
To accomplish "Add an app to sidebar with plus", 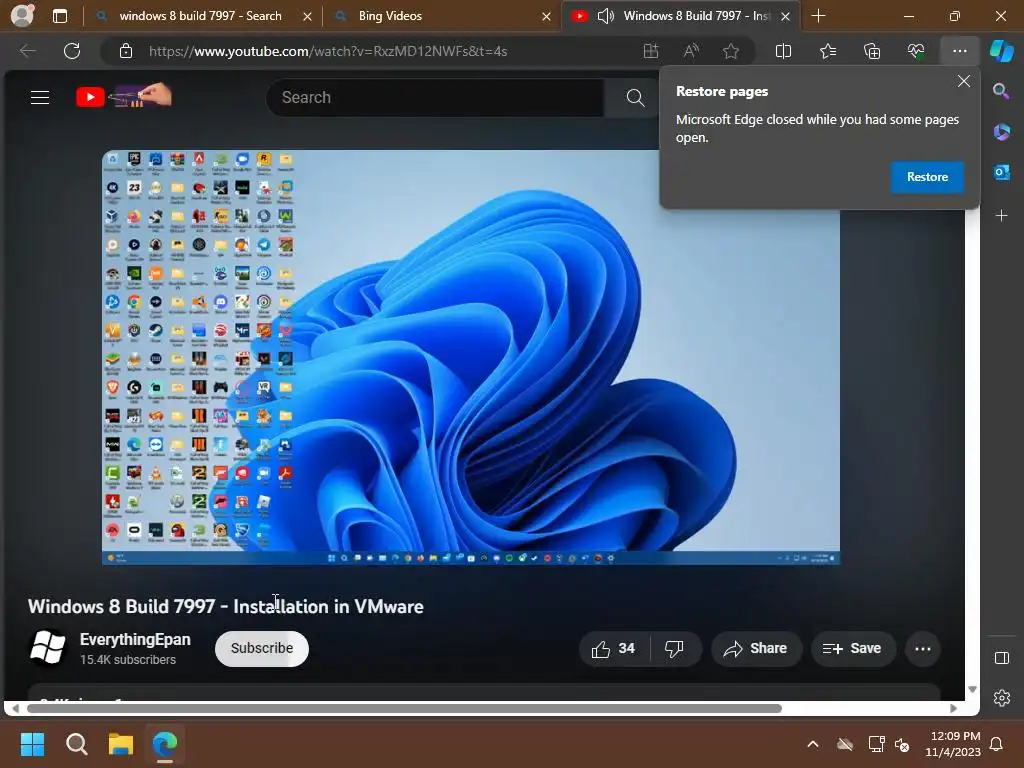I will point(1001,216).
